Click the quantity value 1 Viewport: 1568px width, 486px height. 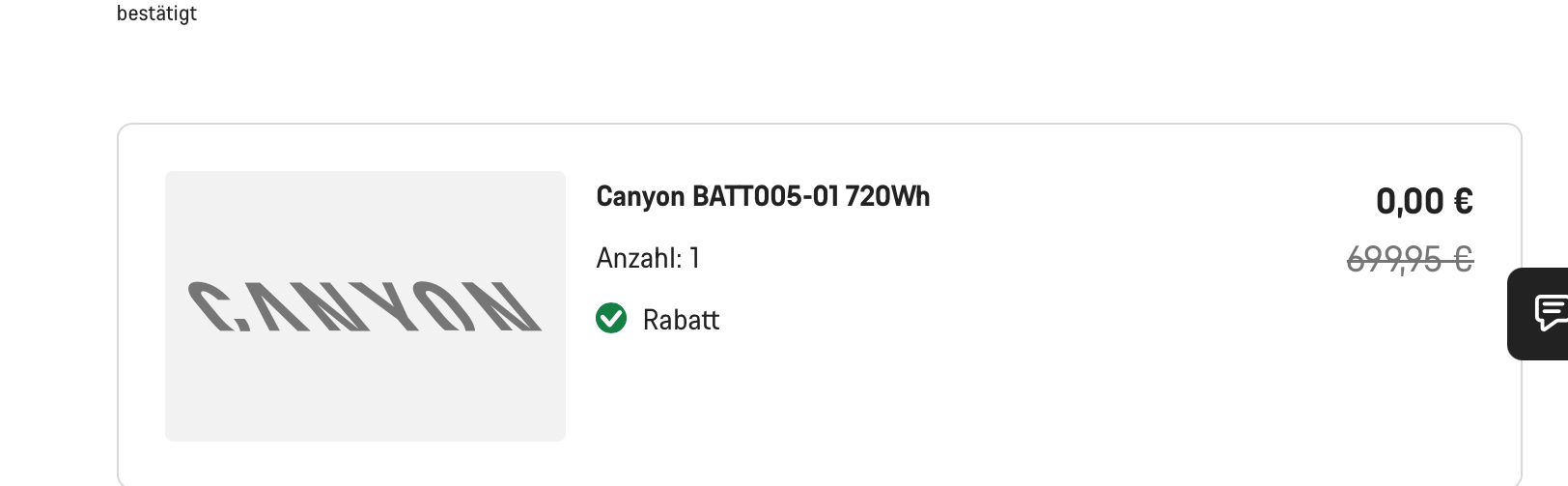tap(694, 258)
